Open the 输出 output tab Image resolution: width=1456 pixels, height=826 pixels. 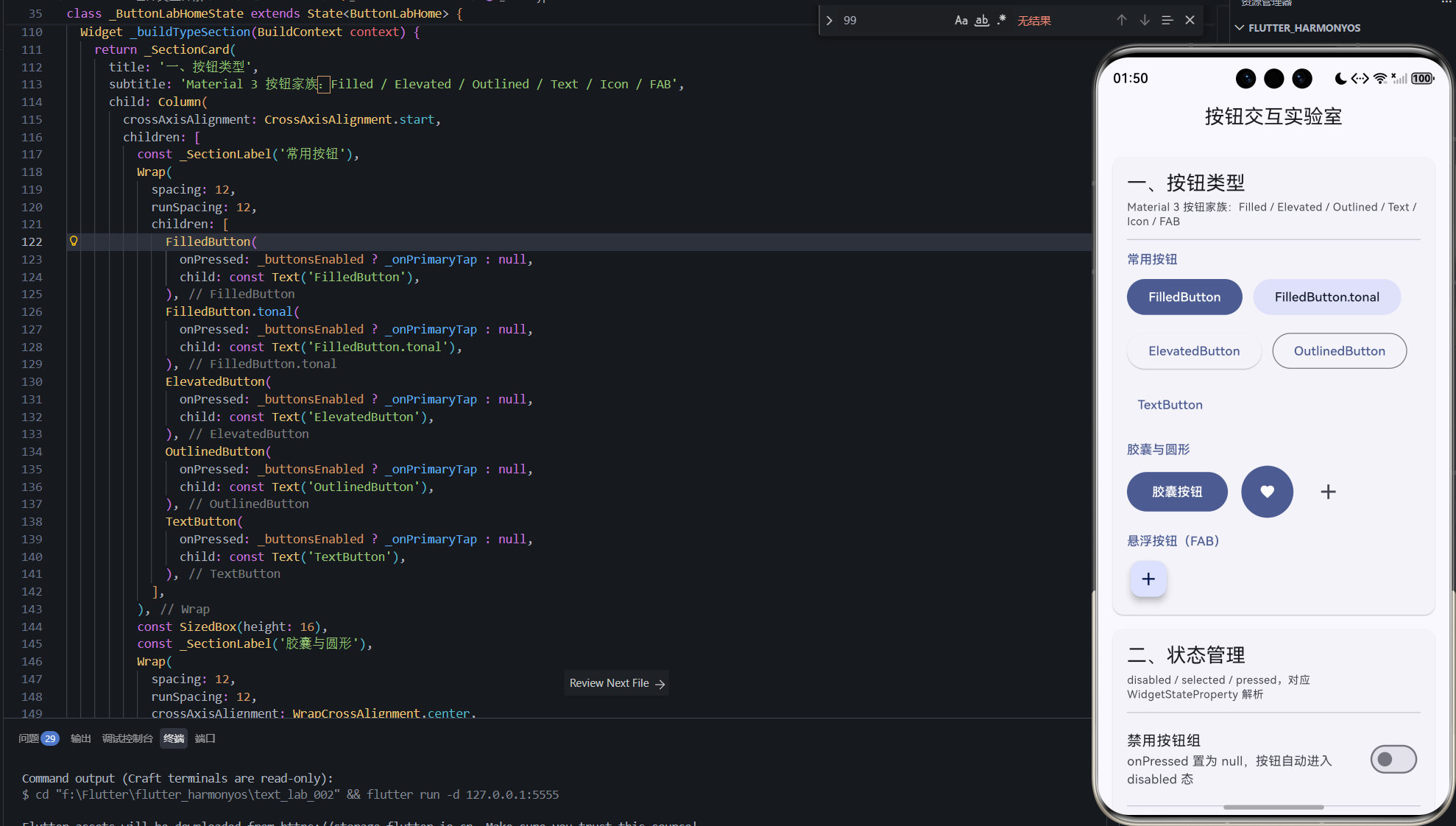(80, 738)
